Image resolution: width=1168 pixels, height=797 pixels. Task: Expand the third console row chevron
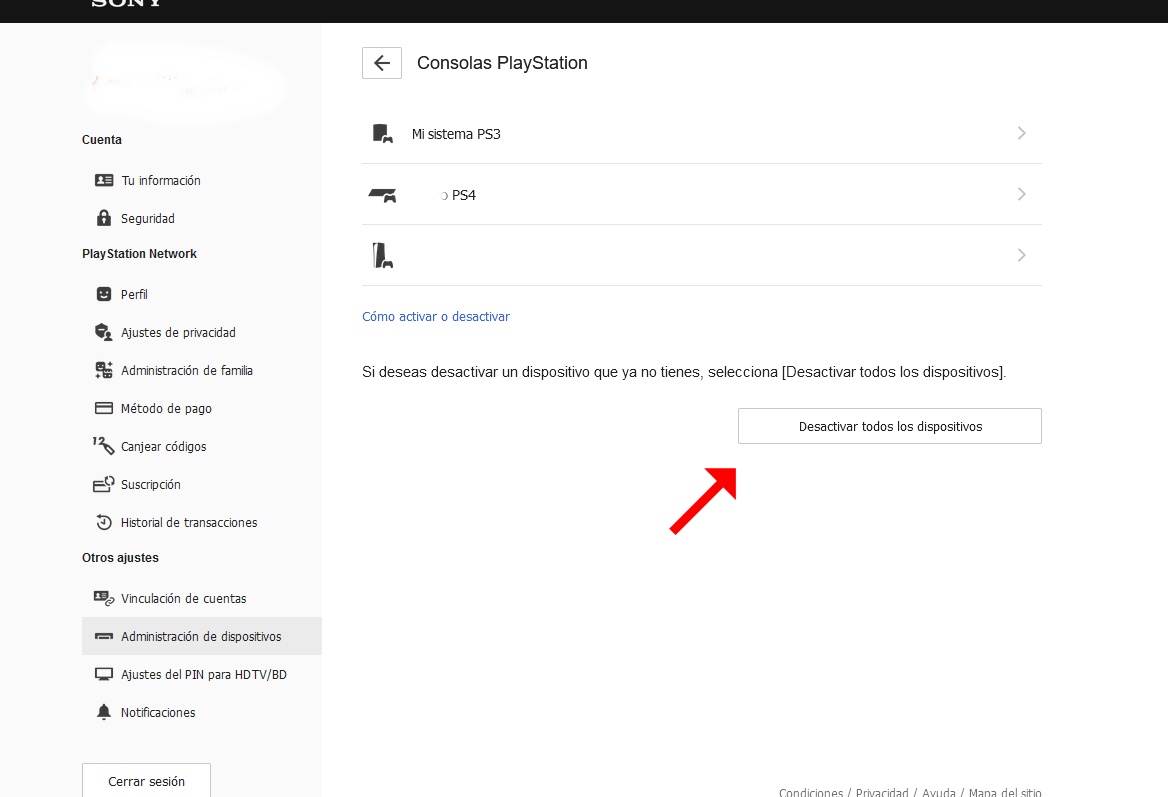point(1021,255)
